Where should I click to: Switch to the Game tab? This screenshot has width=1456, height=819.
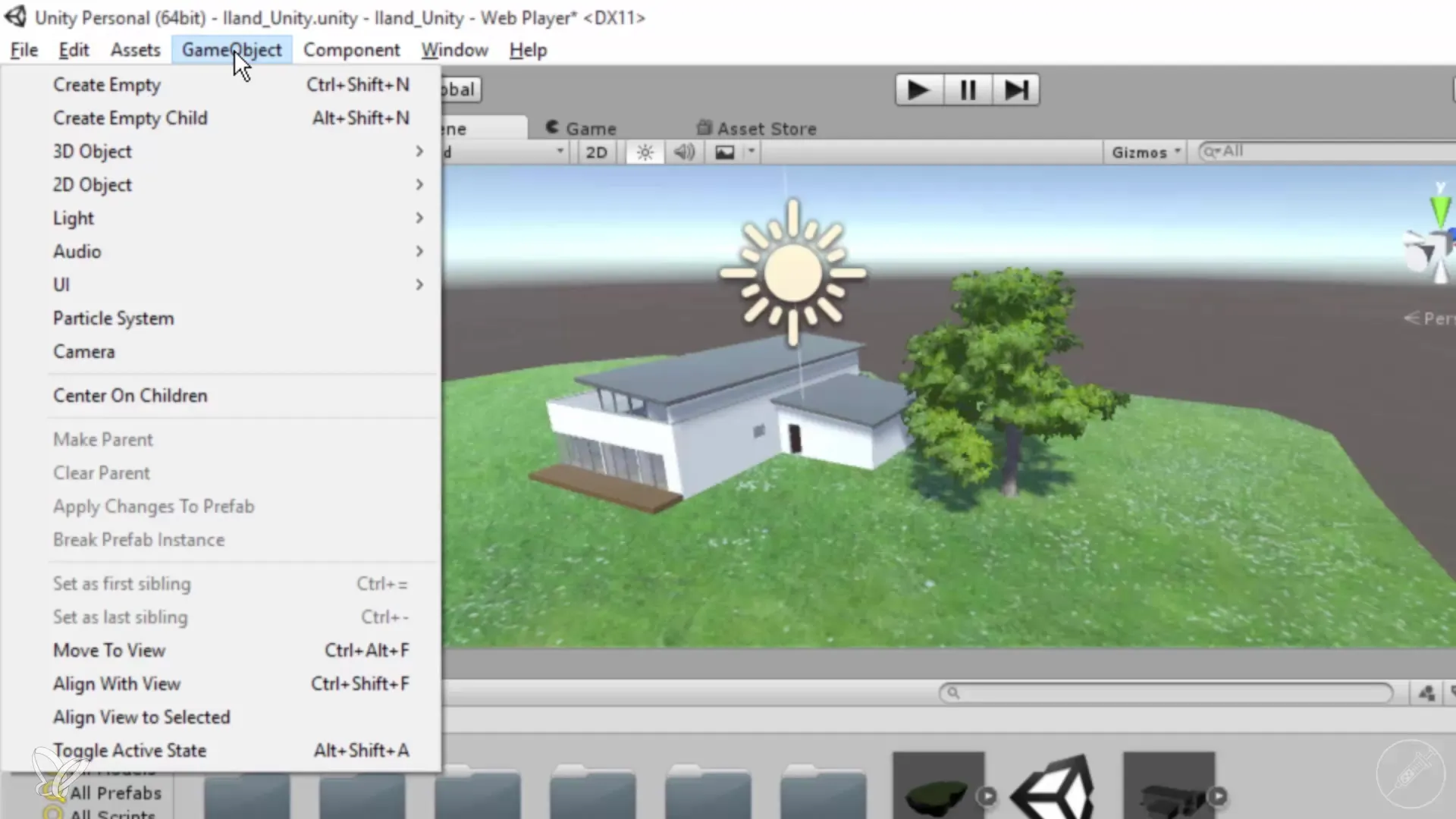pos(582,128)
